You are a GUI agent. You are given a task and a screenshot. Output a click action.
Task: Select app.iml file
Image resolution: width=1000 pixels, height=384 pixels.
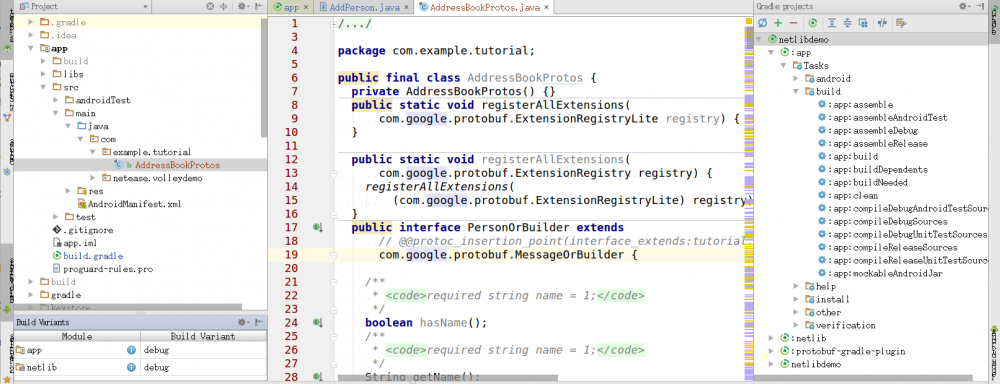point(74,243)
